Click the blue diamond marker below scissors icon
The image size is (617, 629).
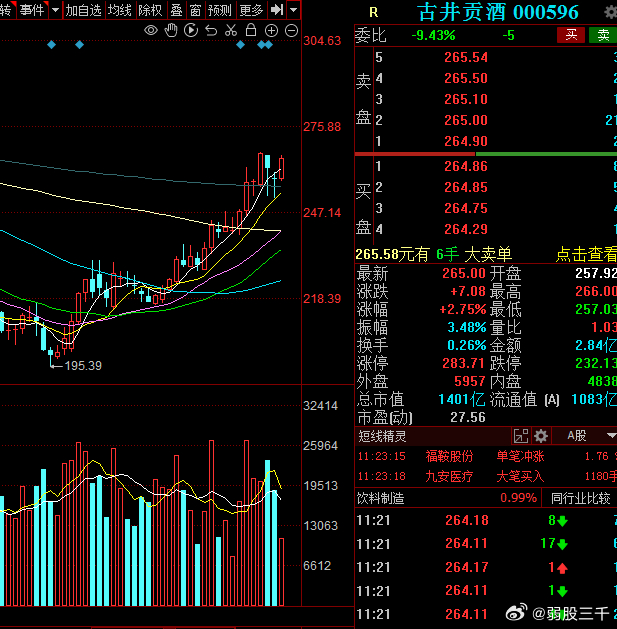pyautogui.click(x=240, y=45)
